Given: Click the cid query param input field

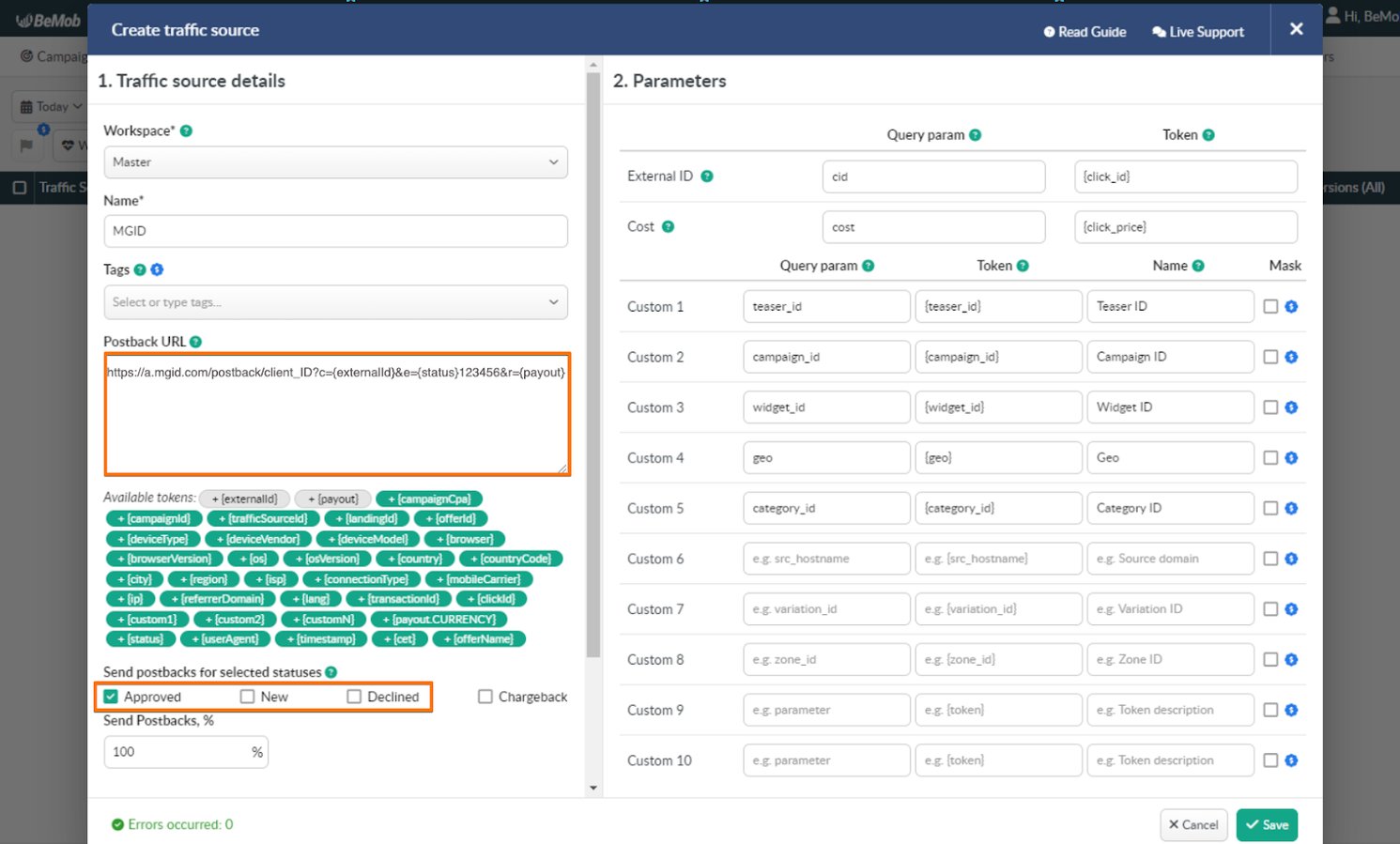Looking at the screenshot, I should click(x=933, y=176).
